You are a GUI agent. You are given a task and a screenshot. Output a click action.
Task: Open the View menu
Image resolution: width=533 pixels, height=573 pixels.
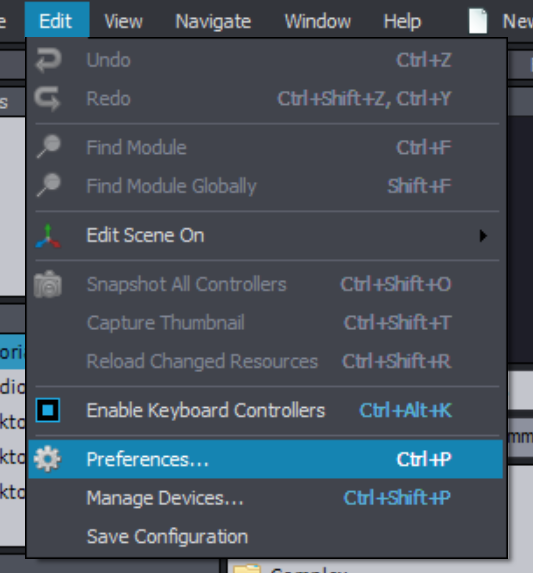(x=123, y=21)
